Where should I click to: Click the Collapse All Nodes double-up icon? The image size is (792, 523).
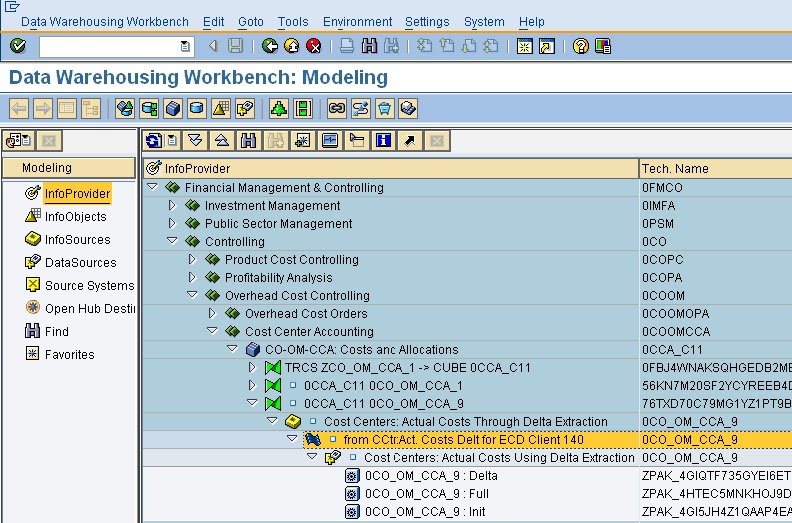click(x=222, y=140)
